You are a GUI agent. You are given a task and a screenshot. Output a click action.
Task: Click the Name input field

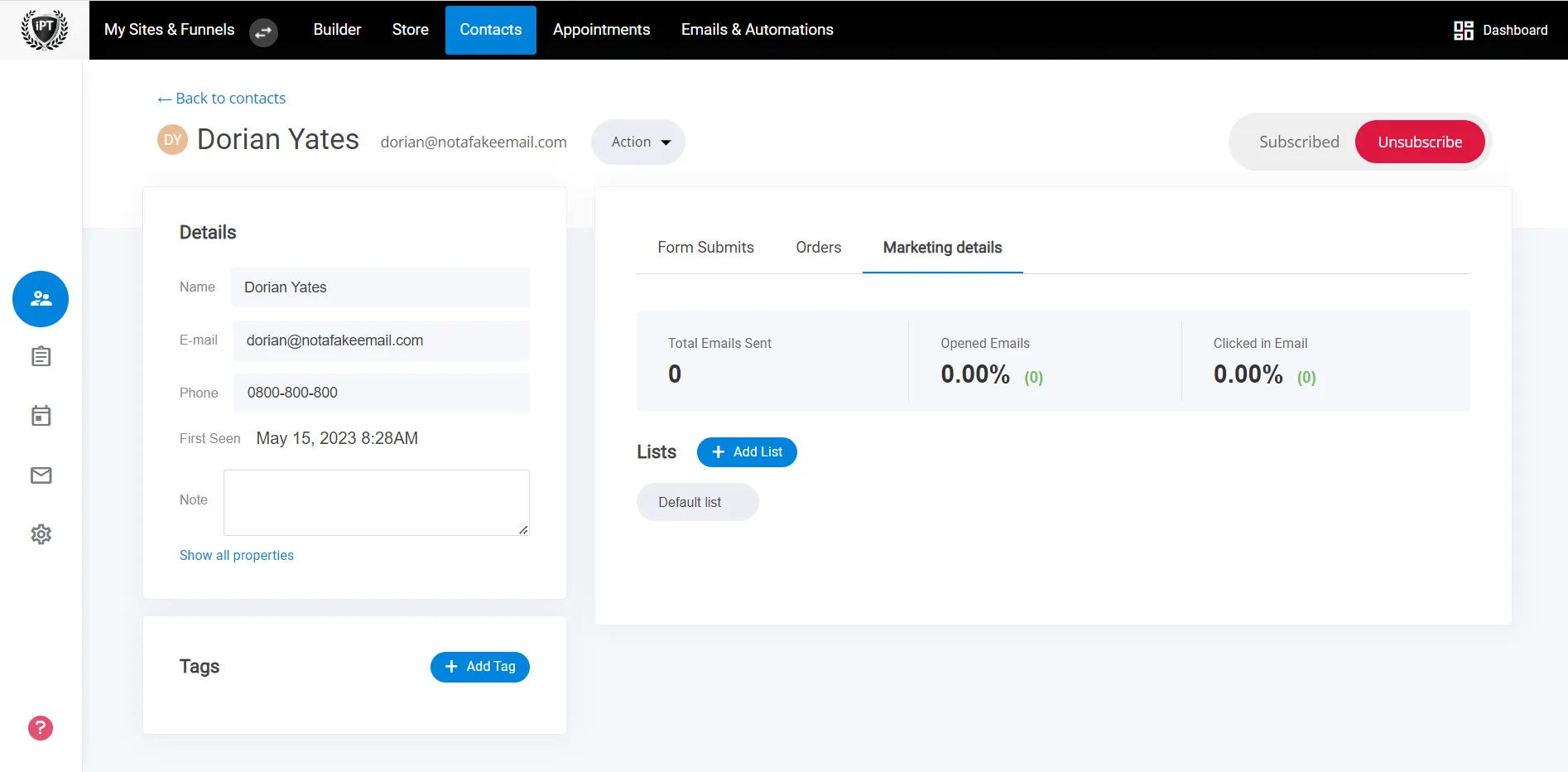click(x=380, y=287)
